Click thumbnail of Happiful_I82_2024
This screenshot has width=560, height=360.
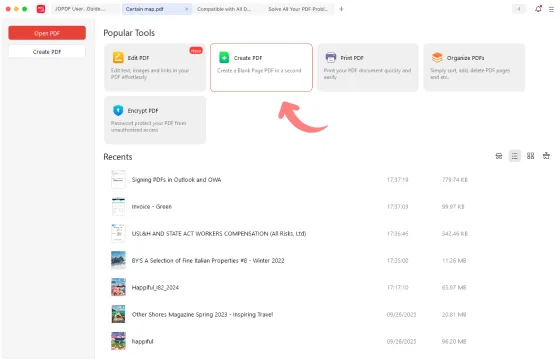[118, 287]
